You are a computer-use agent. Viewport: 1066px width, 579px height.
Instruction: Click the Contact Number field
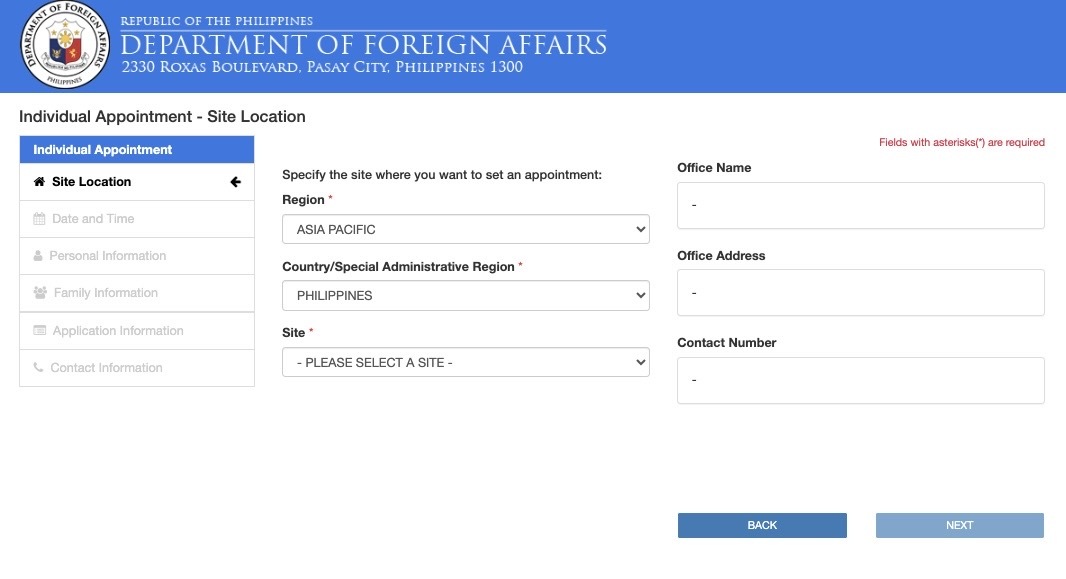[x=860, y=380]
